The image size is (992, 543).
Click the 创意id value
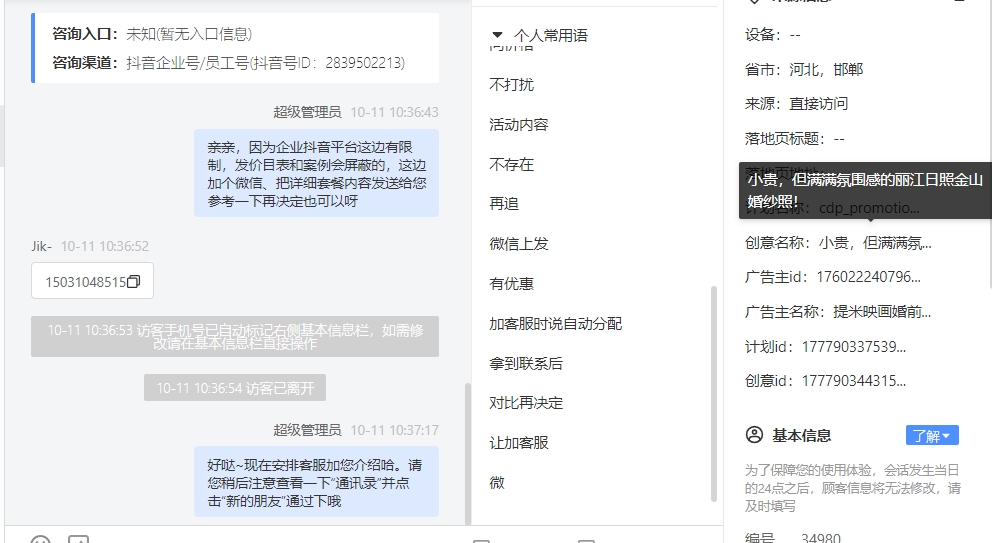tap(853, 380)
